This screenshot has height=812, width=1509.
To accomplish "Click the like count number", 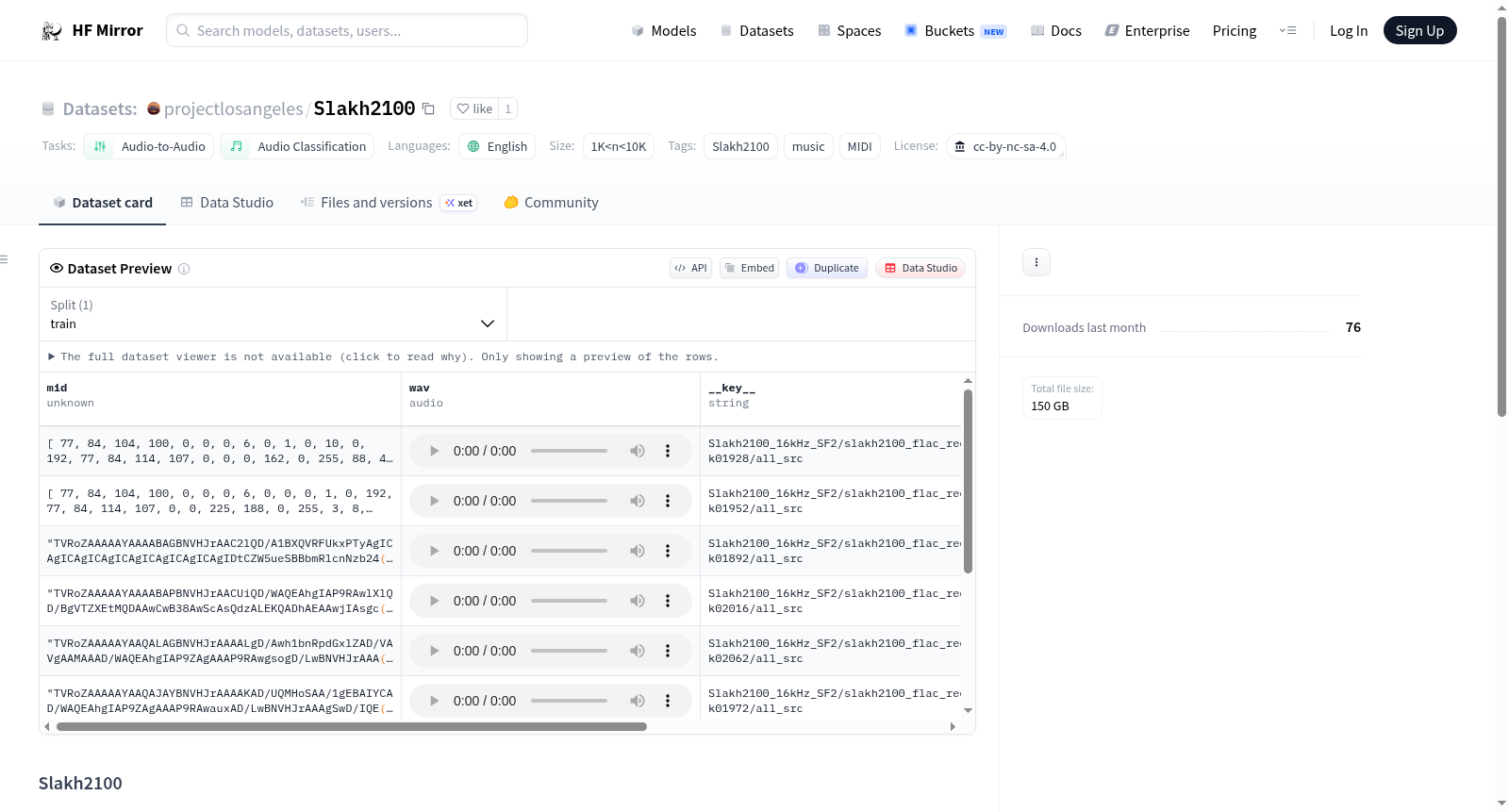I will click(x=507, y=108).
